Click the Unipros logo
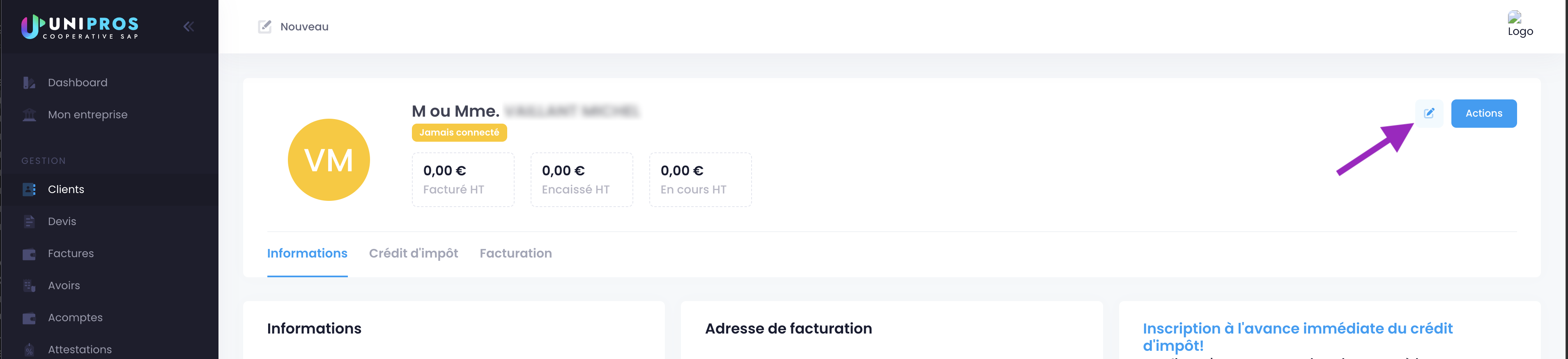1568x359 pixels. pyautogui.click(x=80, y=27)
